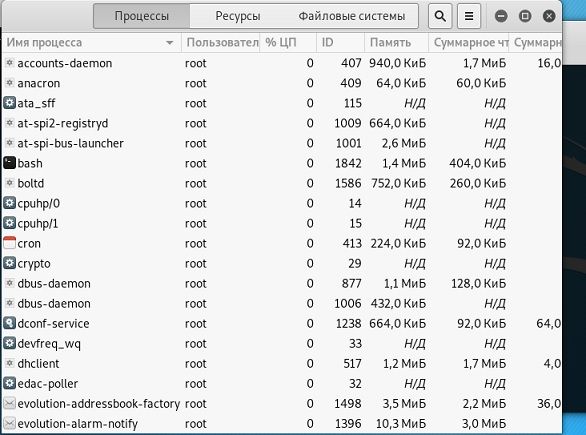
Task: Select the cron process name
Action: click(29, 243)
